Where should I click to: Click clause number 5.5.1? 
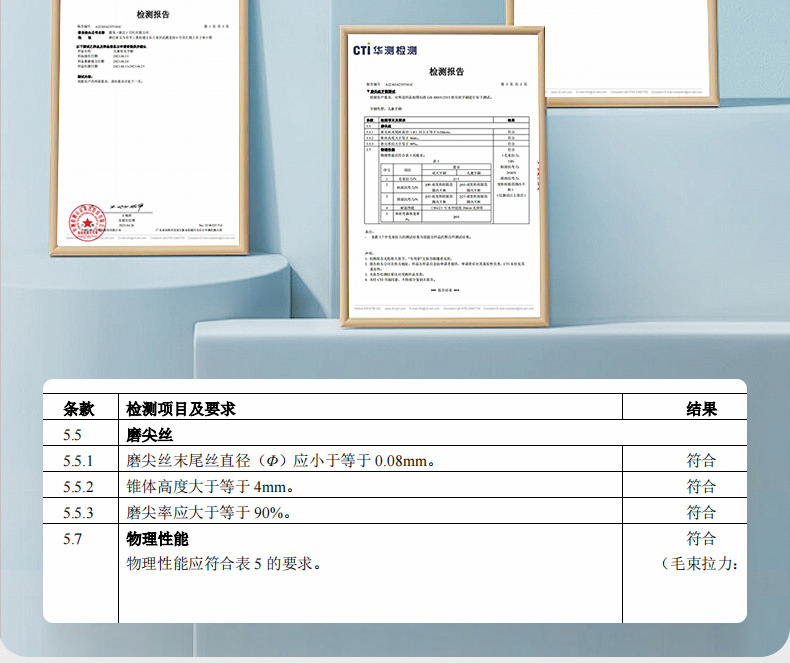(x=78, y=461)
